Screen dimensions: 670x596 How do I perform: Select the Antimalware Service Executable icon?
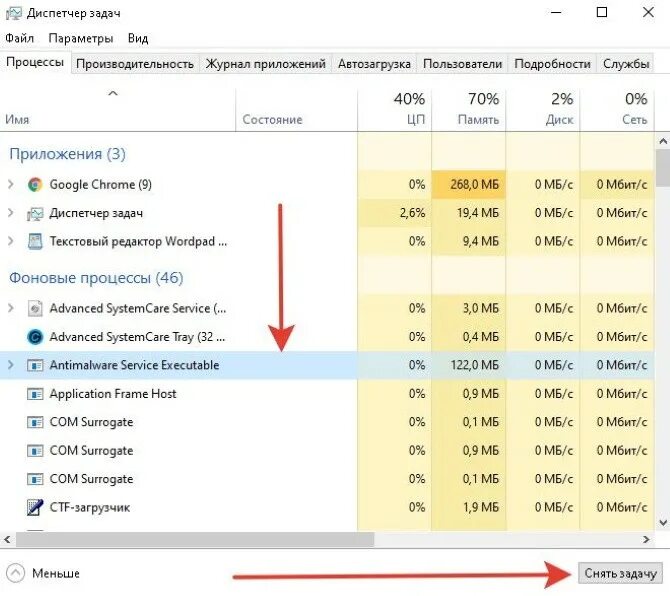(x=35, y=365)
